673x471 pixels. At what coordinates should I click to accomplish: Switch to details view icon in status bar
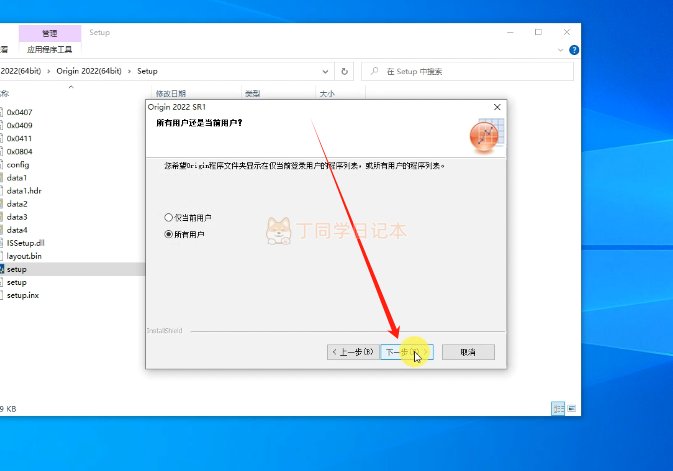coord(558,408)
